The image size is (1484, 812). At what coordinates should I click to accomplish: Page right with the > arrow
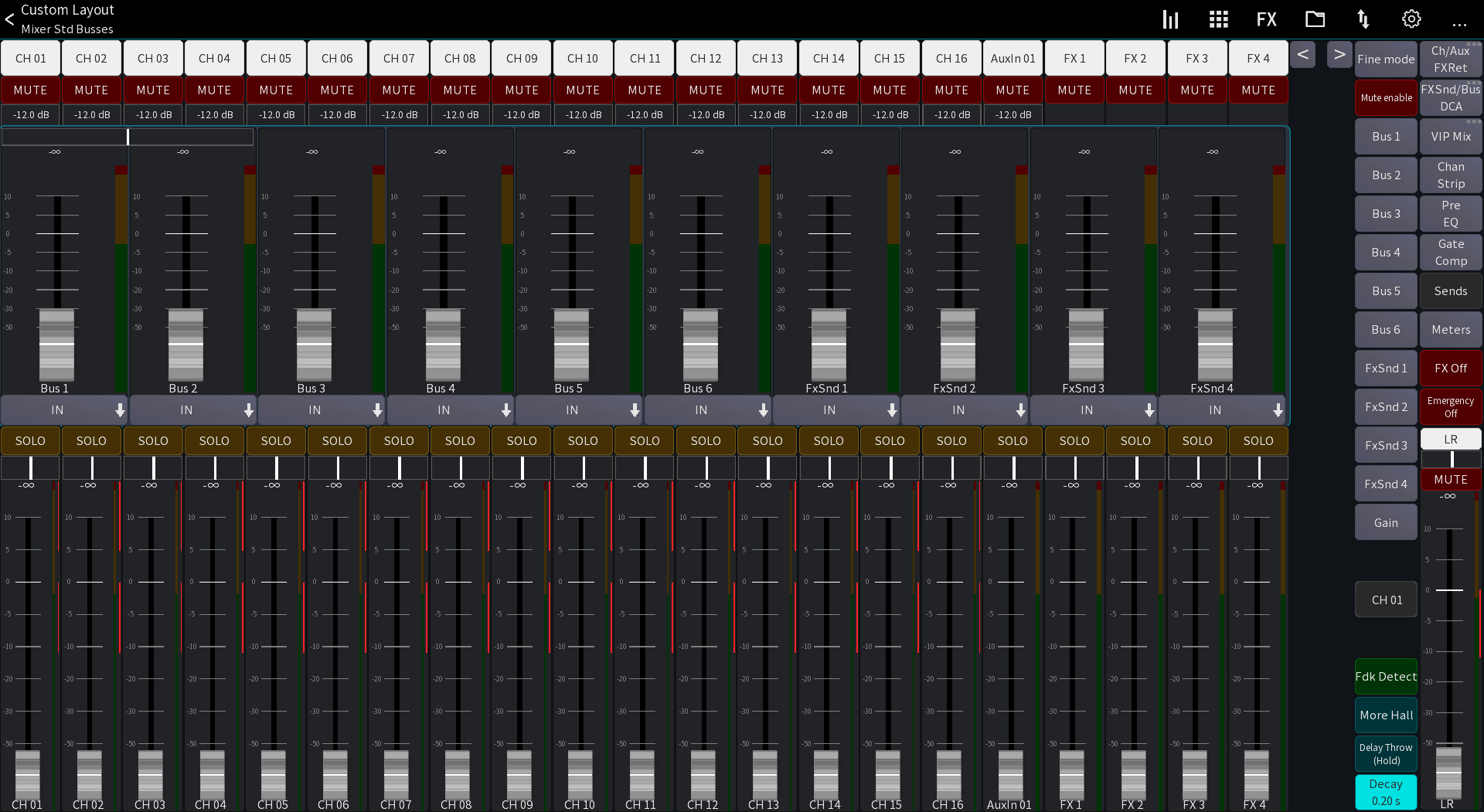click(1339, 55)
